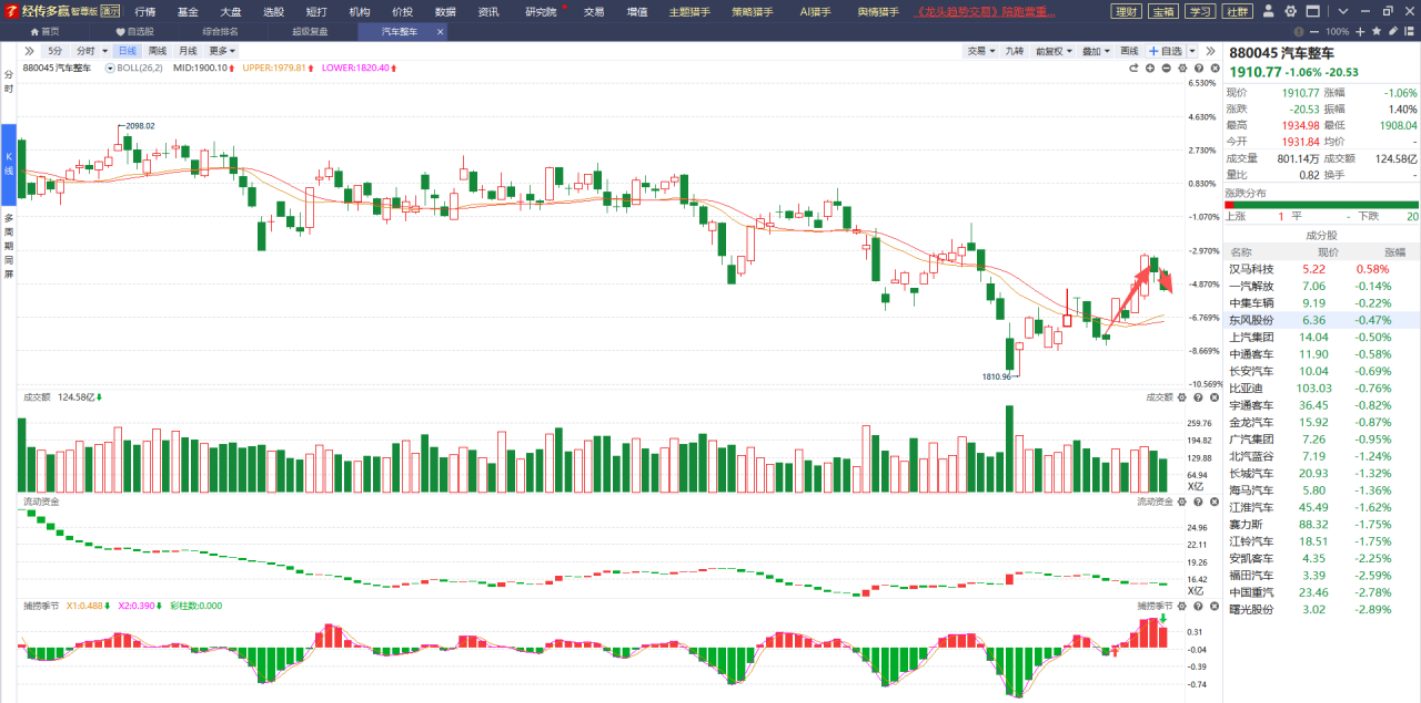Click the favorites star icon
Screen dimensions: 1421x703
1377,31
